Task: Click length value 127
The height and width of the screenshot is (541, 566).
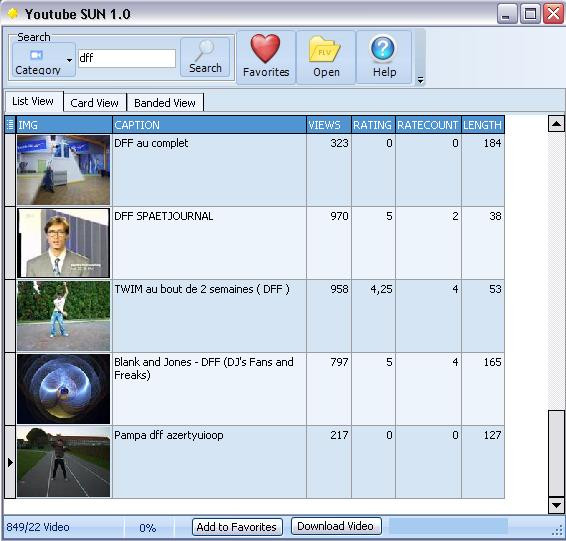Action: [492, 435]
